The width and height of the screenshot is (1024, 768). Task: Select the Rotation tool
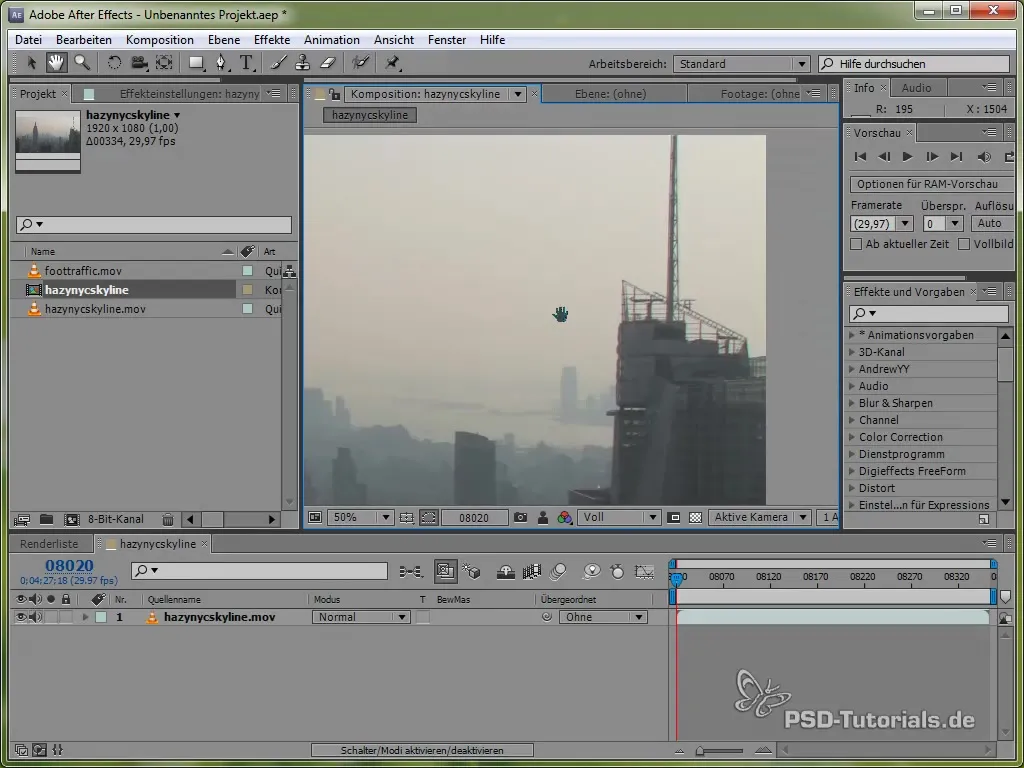point(114,63)
